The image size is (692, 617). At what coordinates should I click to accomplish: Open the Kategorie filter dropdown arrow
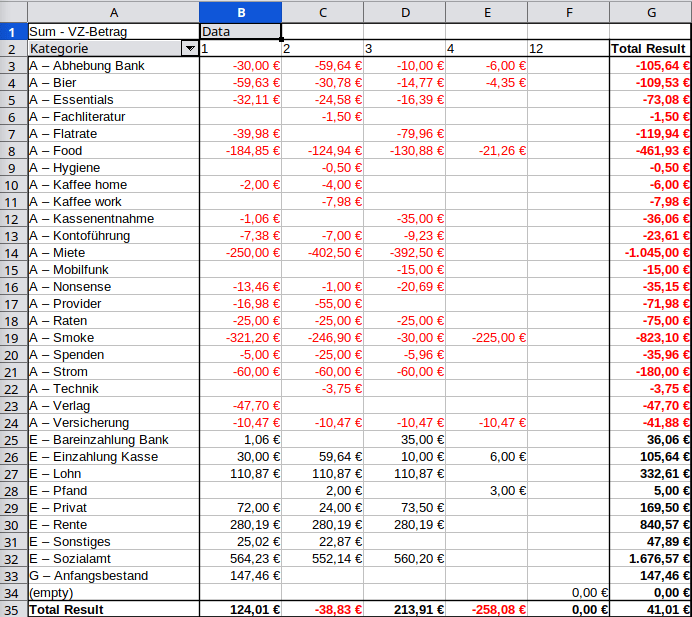pos(189,48)
